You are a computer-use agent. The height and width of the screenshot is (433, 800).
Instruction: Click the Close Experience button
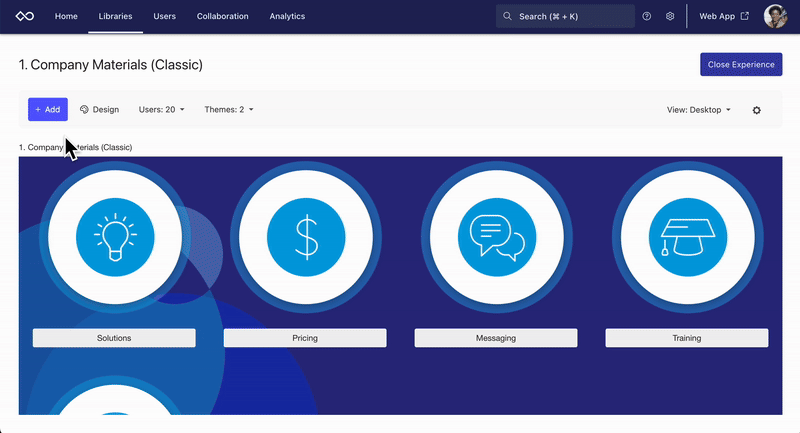click(x=741, y=64)
